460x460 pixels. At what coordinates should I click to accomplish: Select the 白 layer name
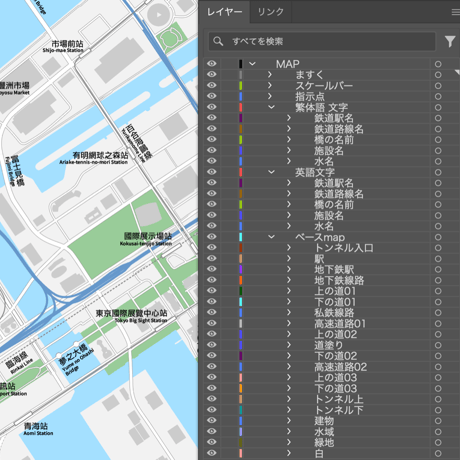click(x=319, y=453)
